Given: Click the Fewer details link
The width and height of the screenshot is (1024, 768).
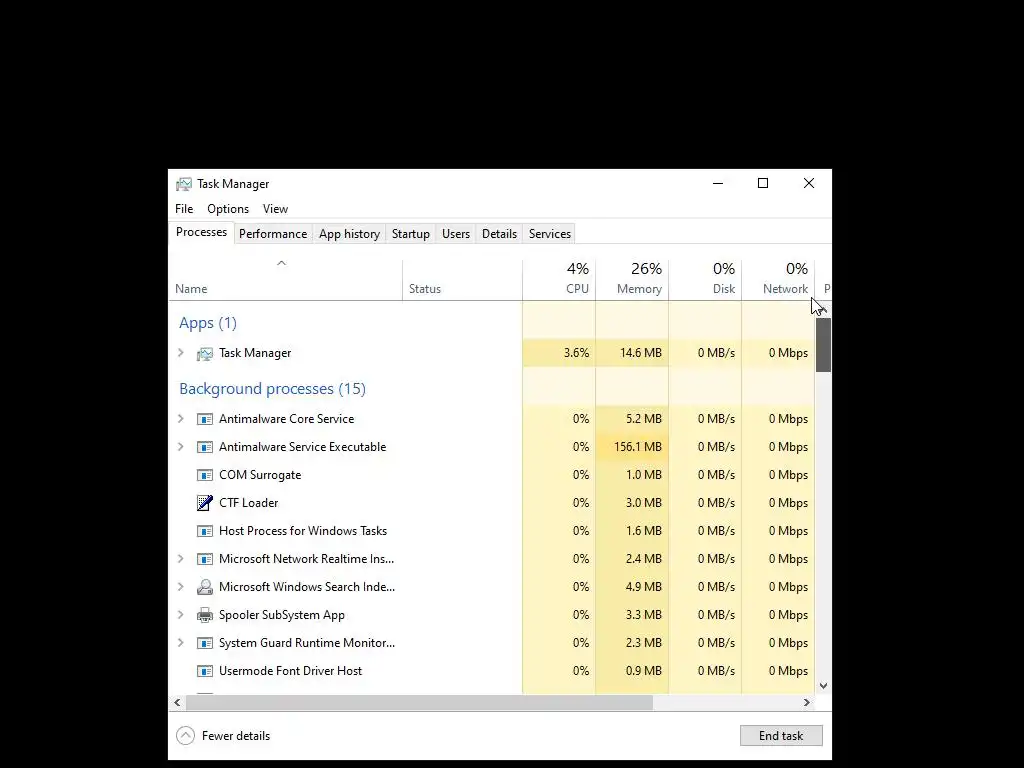Looking at the screenshot, I should click(236, 736).
